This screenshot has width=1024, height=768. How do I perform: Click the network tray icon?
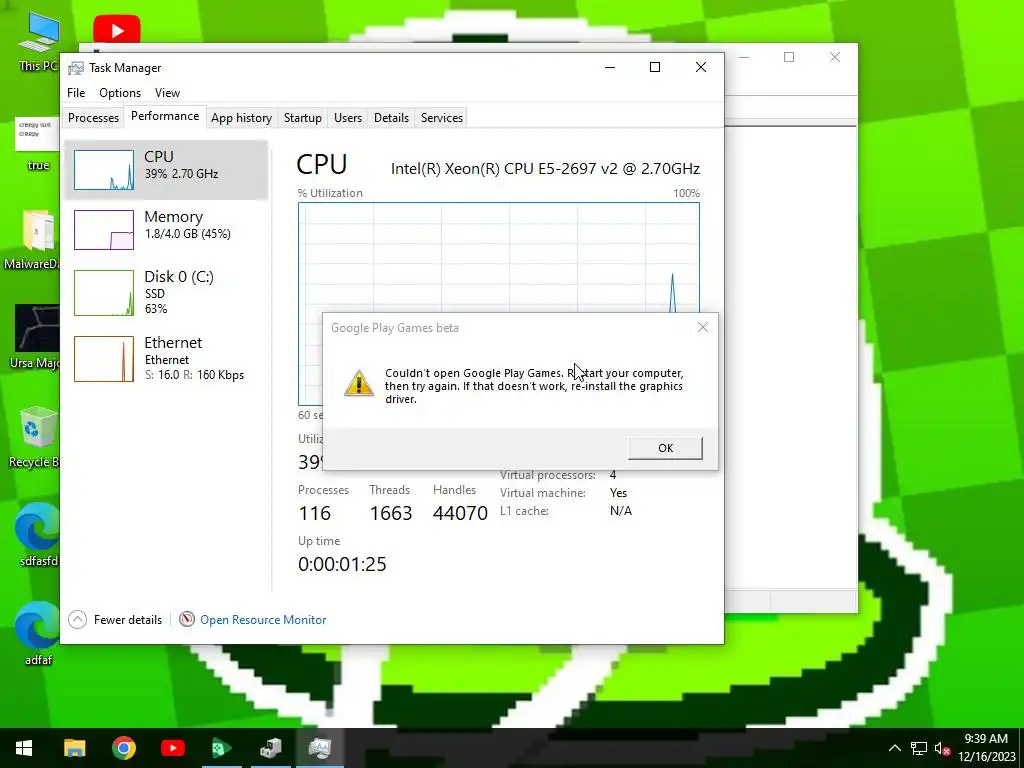tap(919, 748)
